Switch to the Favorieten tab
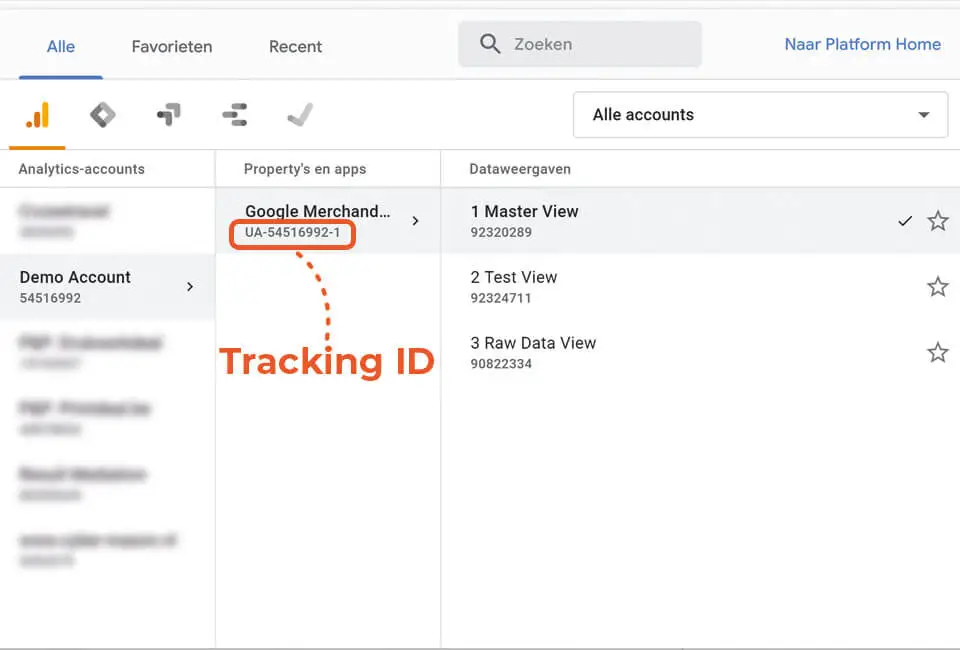 coord(172,47)
